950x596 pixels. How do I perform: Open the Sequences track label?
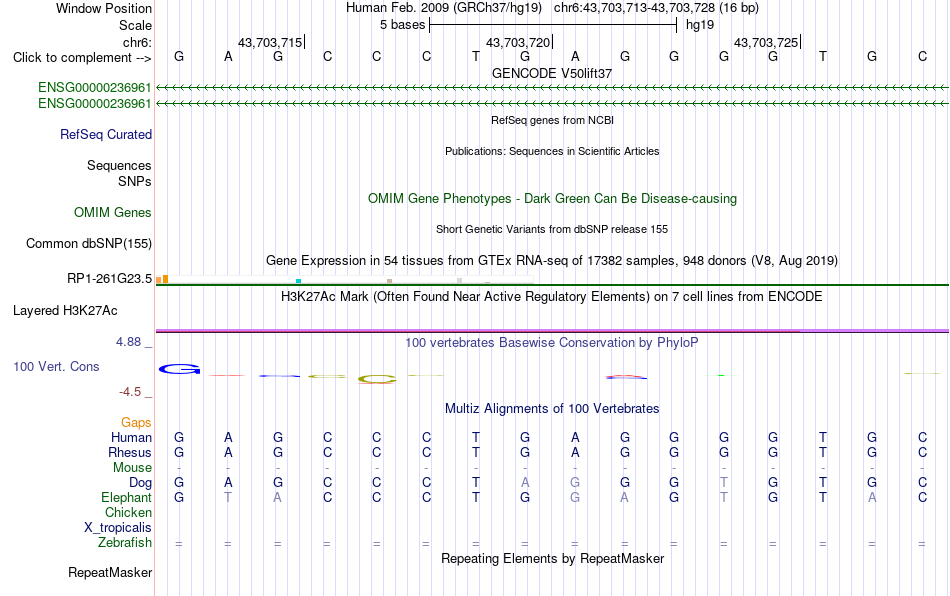coord(119,165)
